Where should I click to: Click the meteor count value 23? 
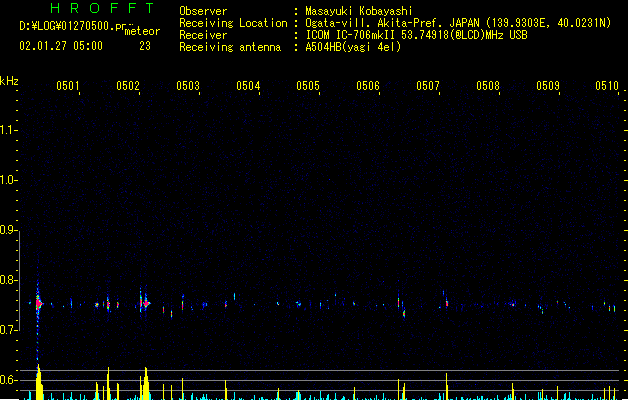145,46
